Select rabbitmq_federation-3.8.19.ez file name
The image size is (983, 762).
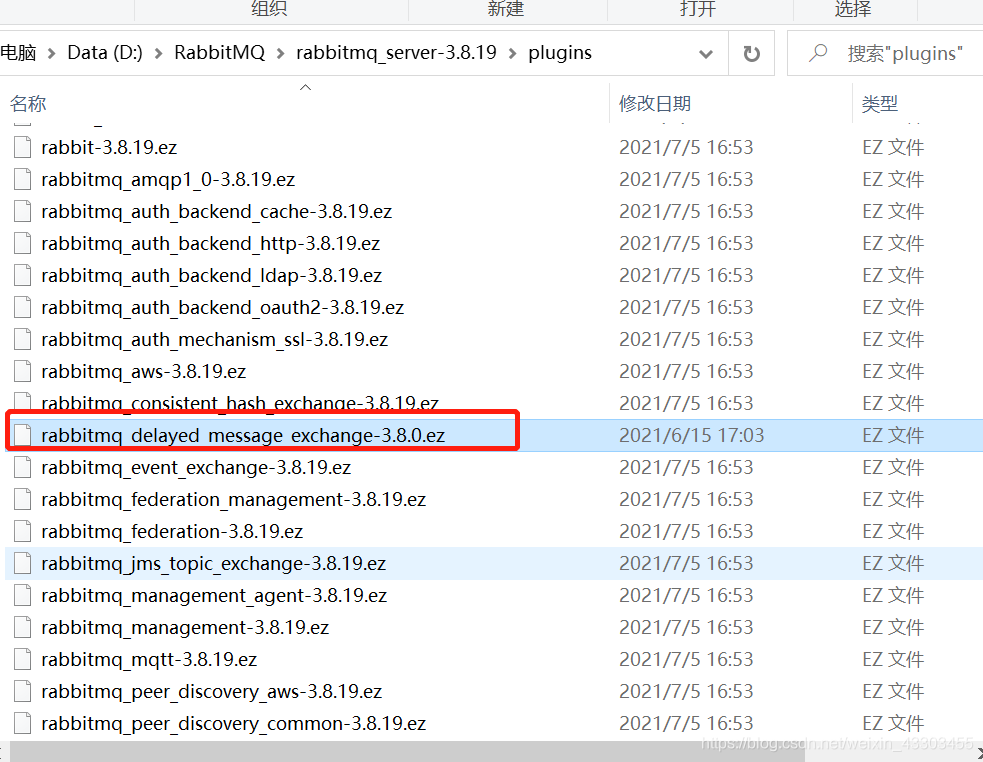pos(172,531)
